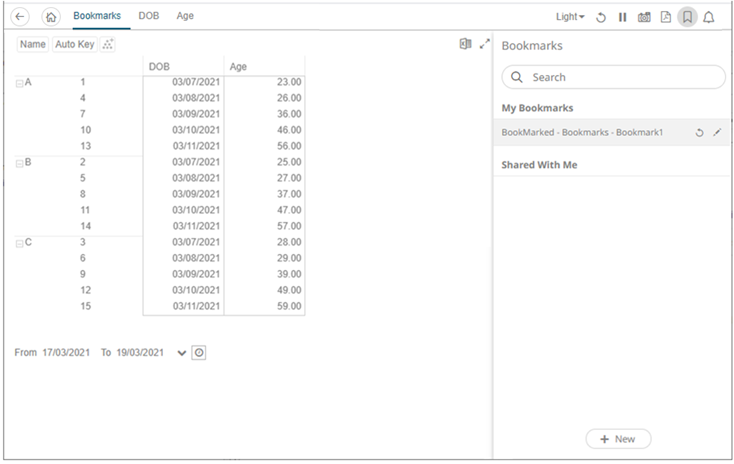The width and height of the screenshot is (734, 464).
Task: Click the DOB column header
Action: click(184, 66)
